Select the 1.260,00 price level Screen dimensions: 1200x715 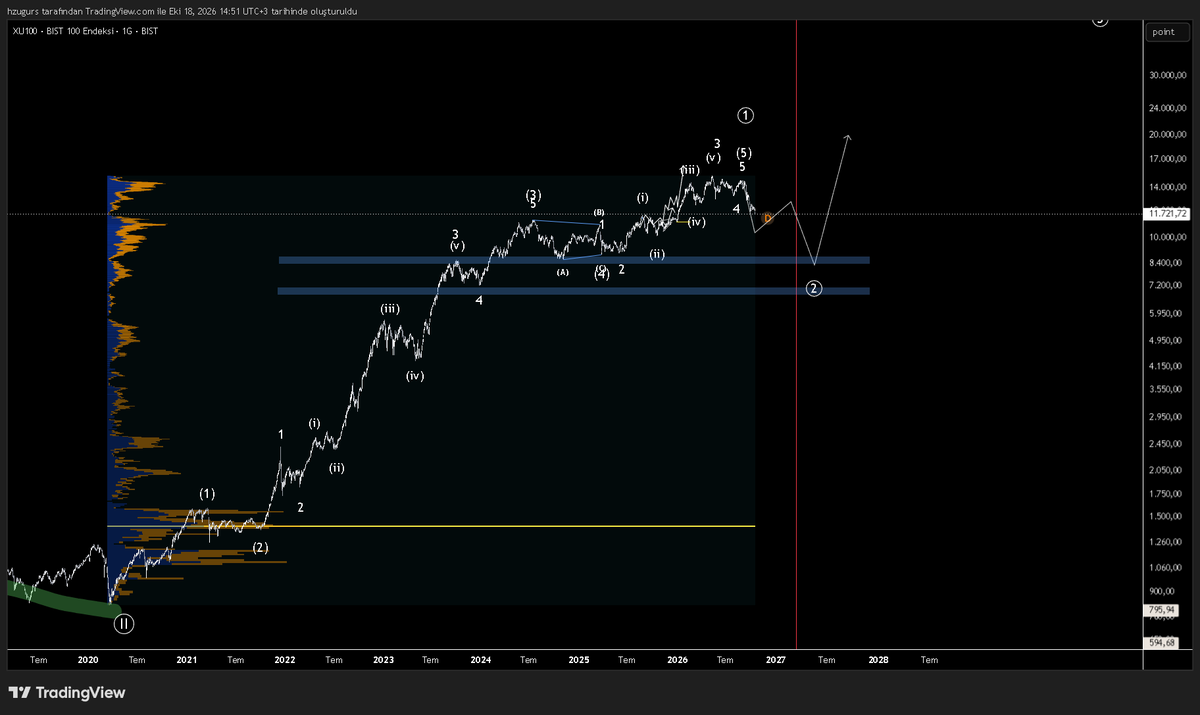tap(1168, 542)
